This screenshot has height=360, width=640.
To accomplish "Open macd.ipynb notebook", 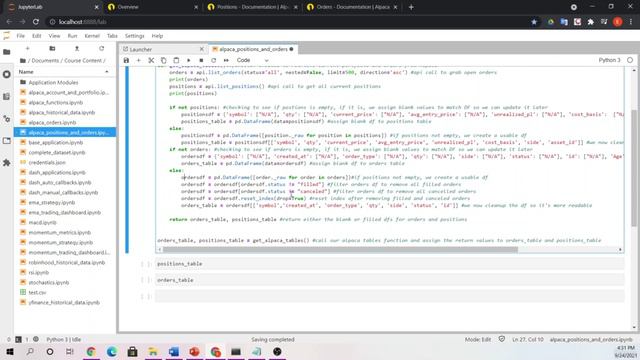I will coord(42,222).
